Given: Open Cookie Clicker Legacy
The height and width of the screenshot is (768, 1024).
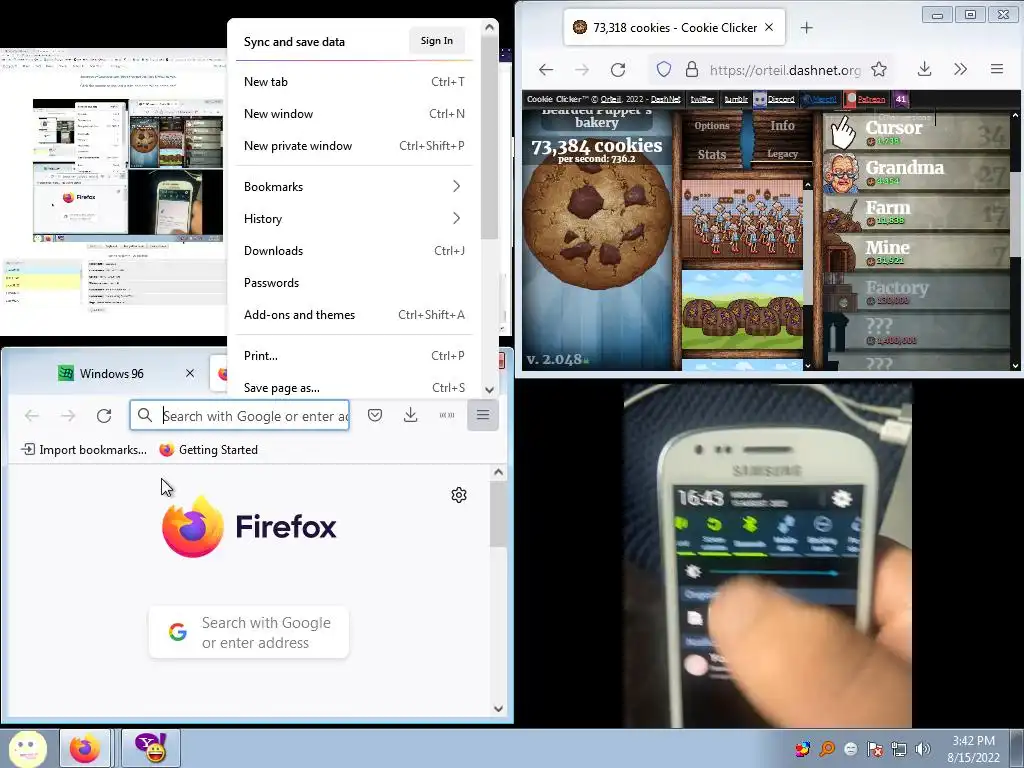Looking at the screenshot, I should tap(782, 153).
